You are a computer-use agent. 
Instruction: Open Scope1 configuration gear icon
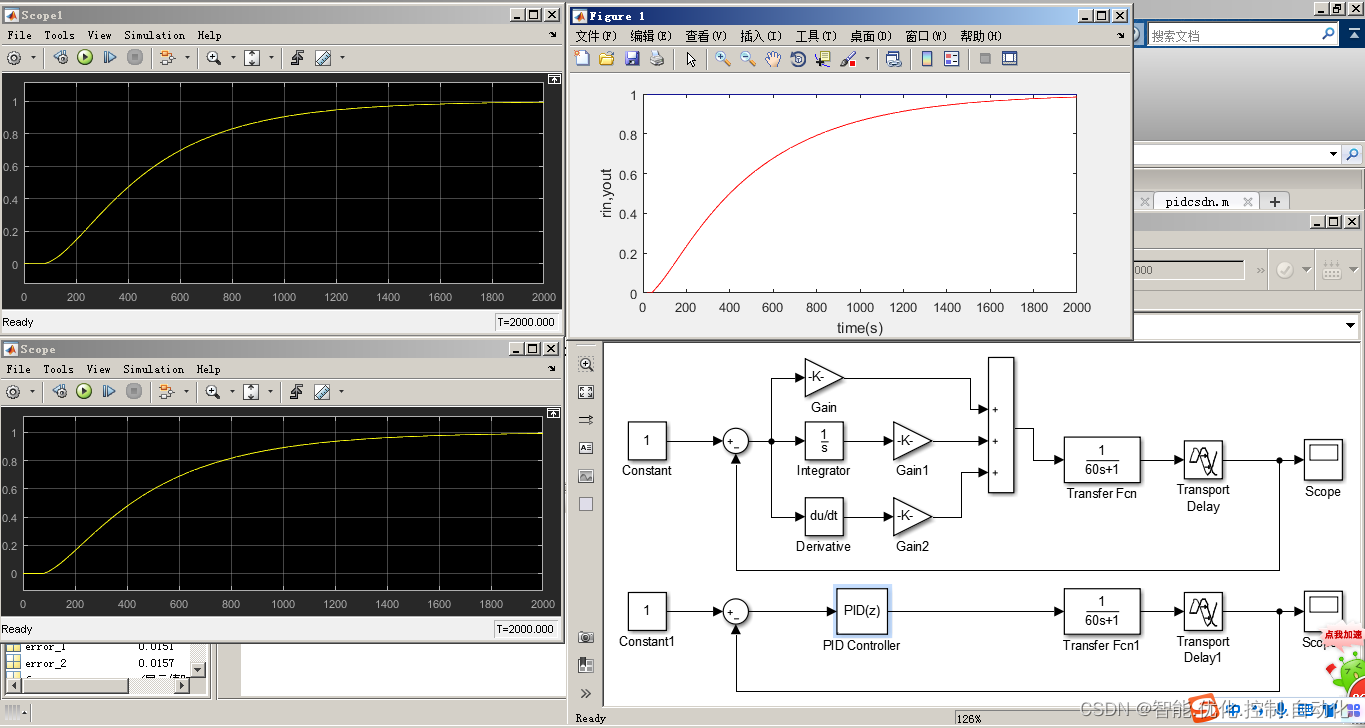point(14,58)
